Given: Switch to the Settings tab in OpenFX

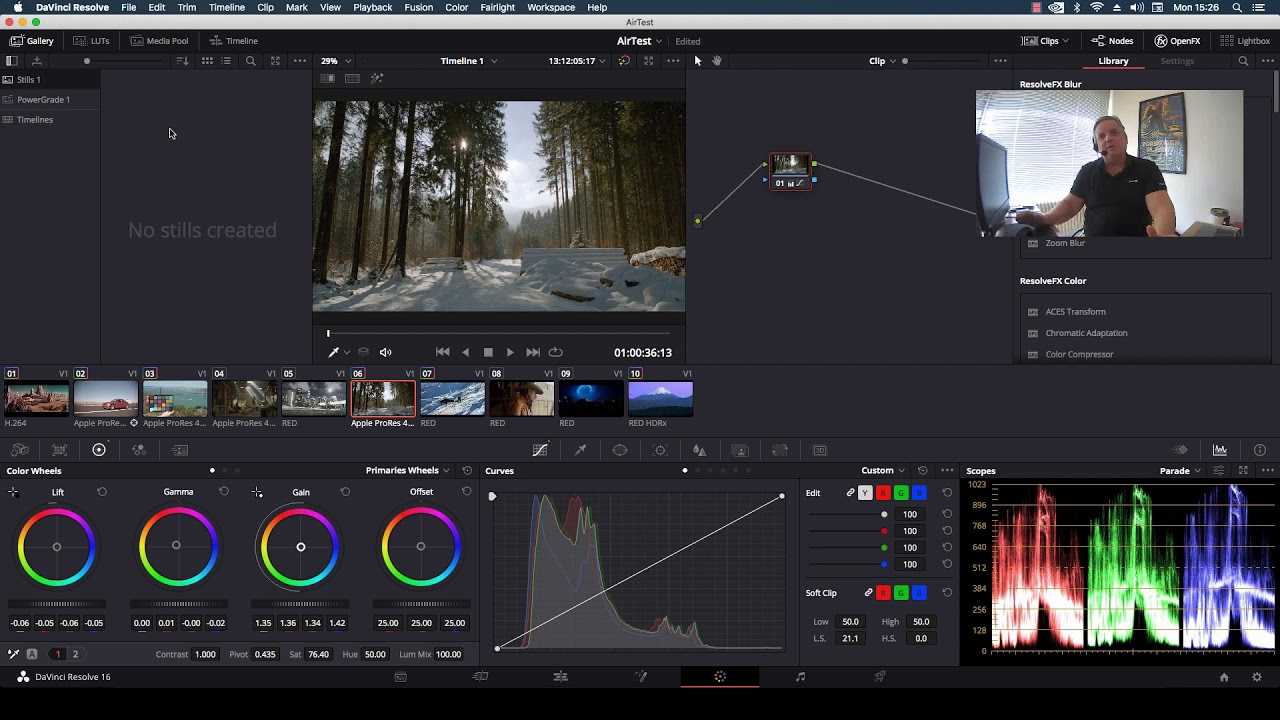Looking at the screenshot, I should click(1176, 61).
